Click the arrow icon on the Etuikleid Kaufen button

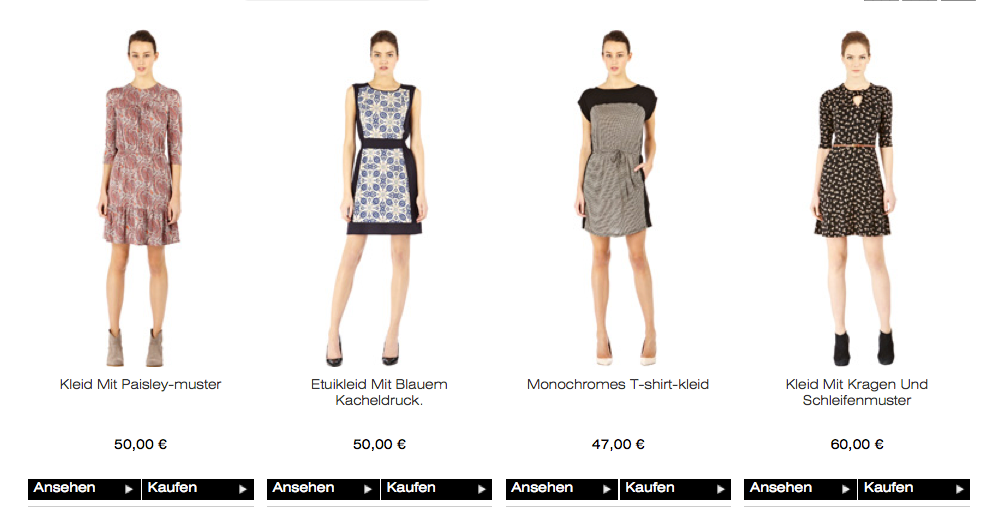(x=481, y=489)
